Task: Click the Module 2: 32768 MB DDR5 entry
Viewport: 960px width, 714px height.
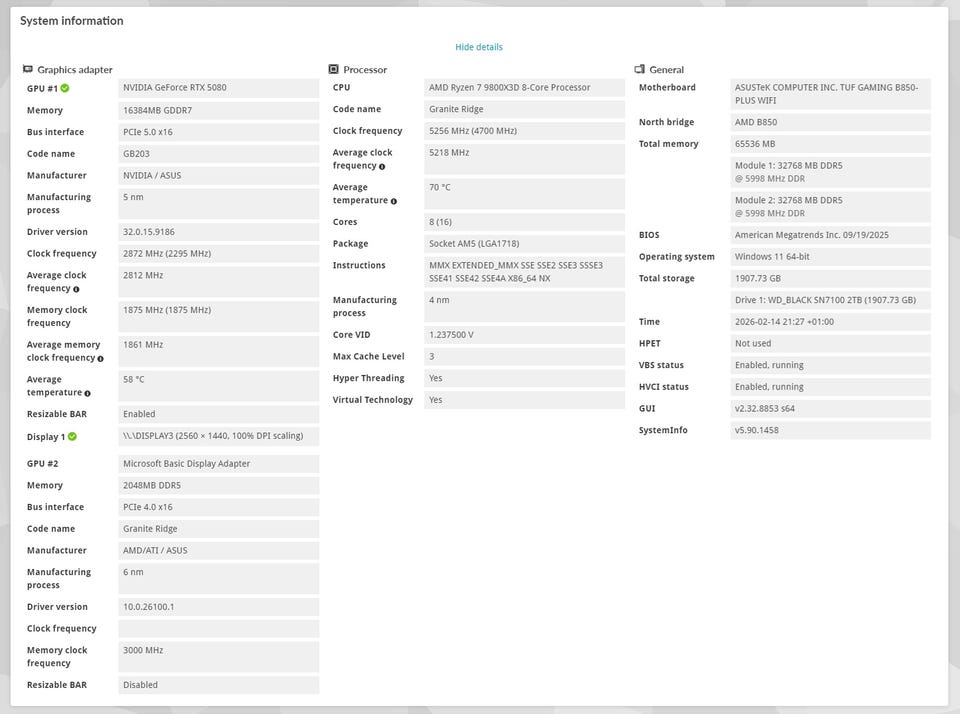Action: [x=830, y=206]
